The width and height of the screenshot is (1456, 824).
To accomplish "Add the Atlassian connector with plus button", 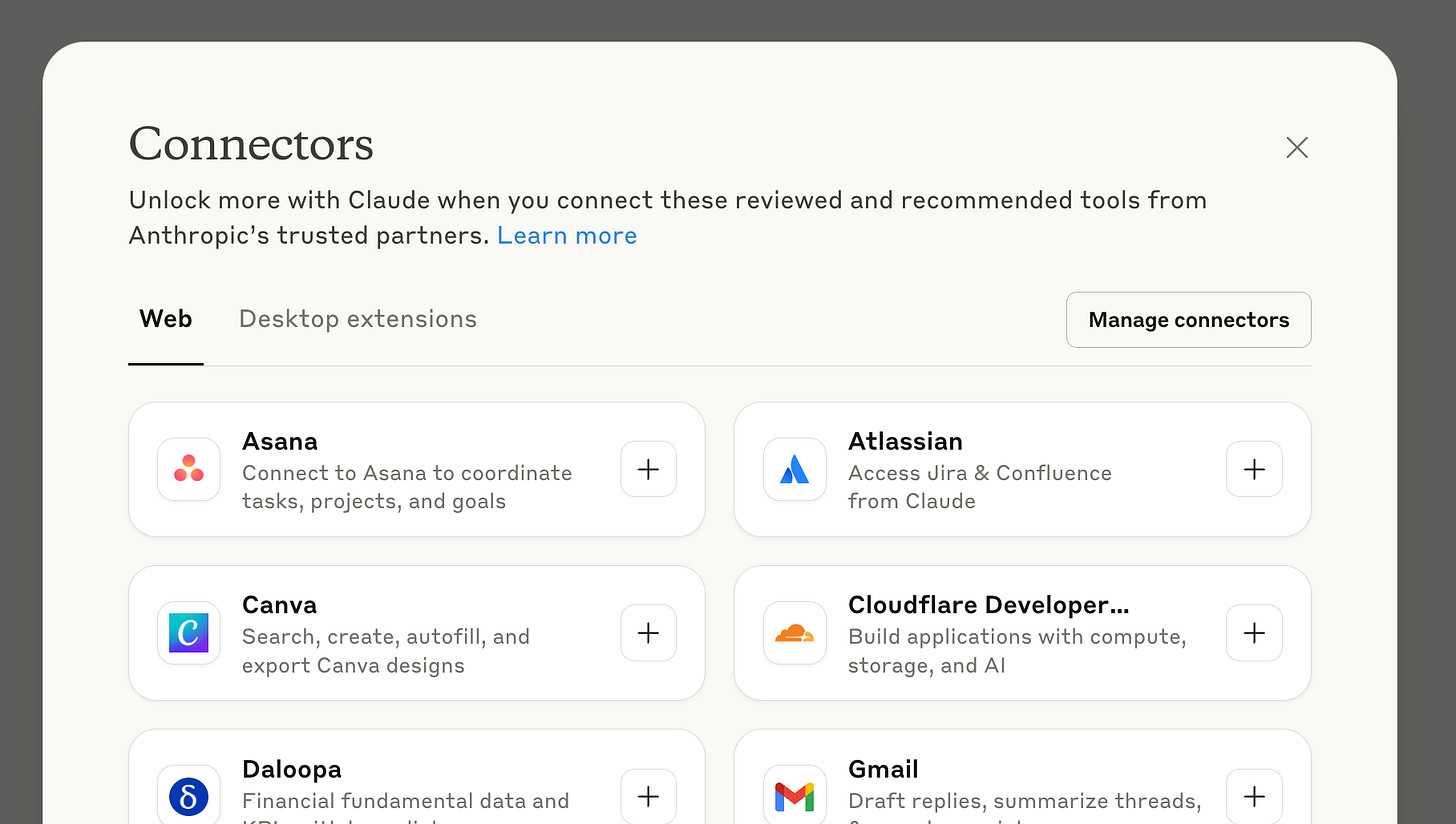I will tap(1255, 469).
